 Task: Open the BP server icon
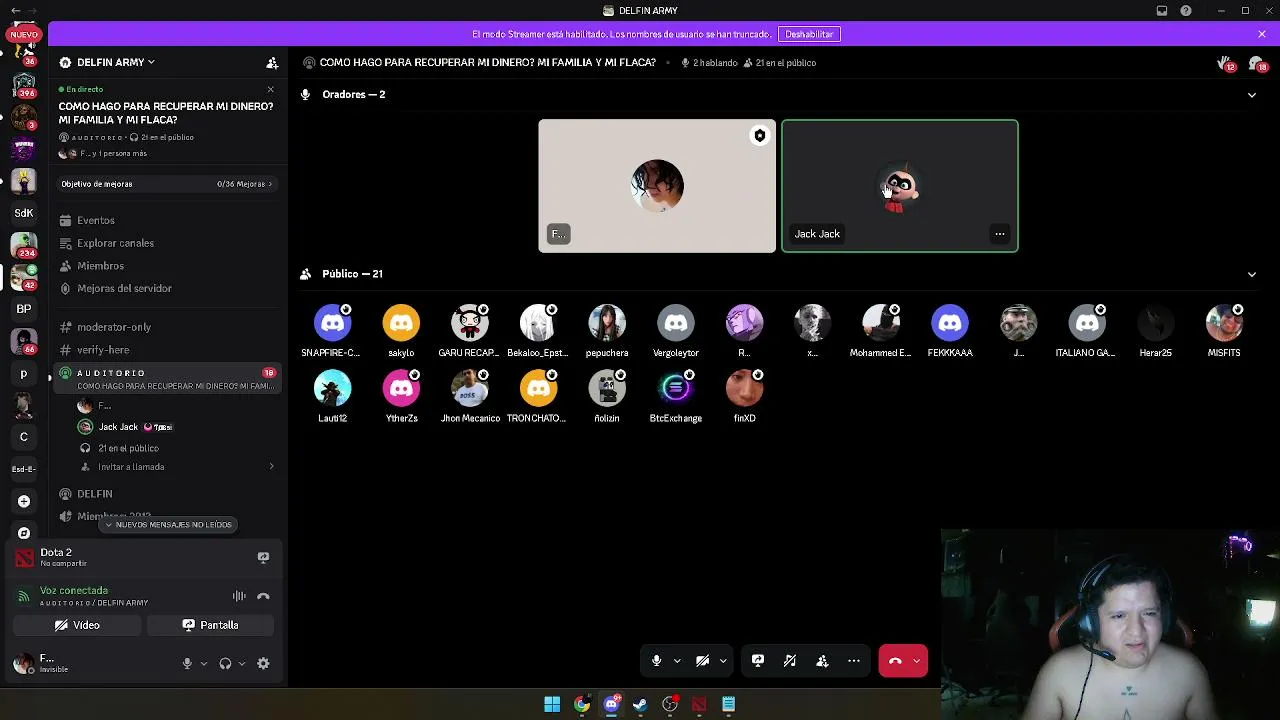click(24, 309)
